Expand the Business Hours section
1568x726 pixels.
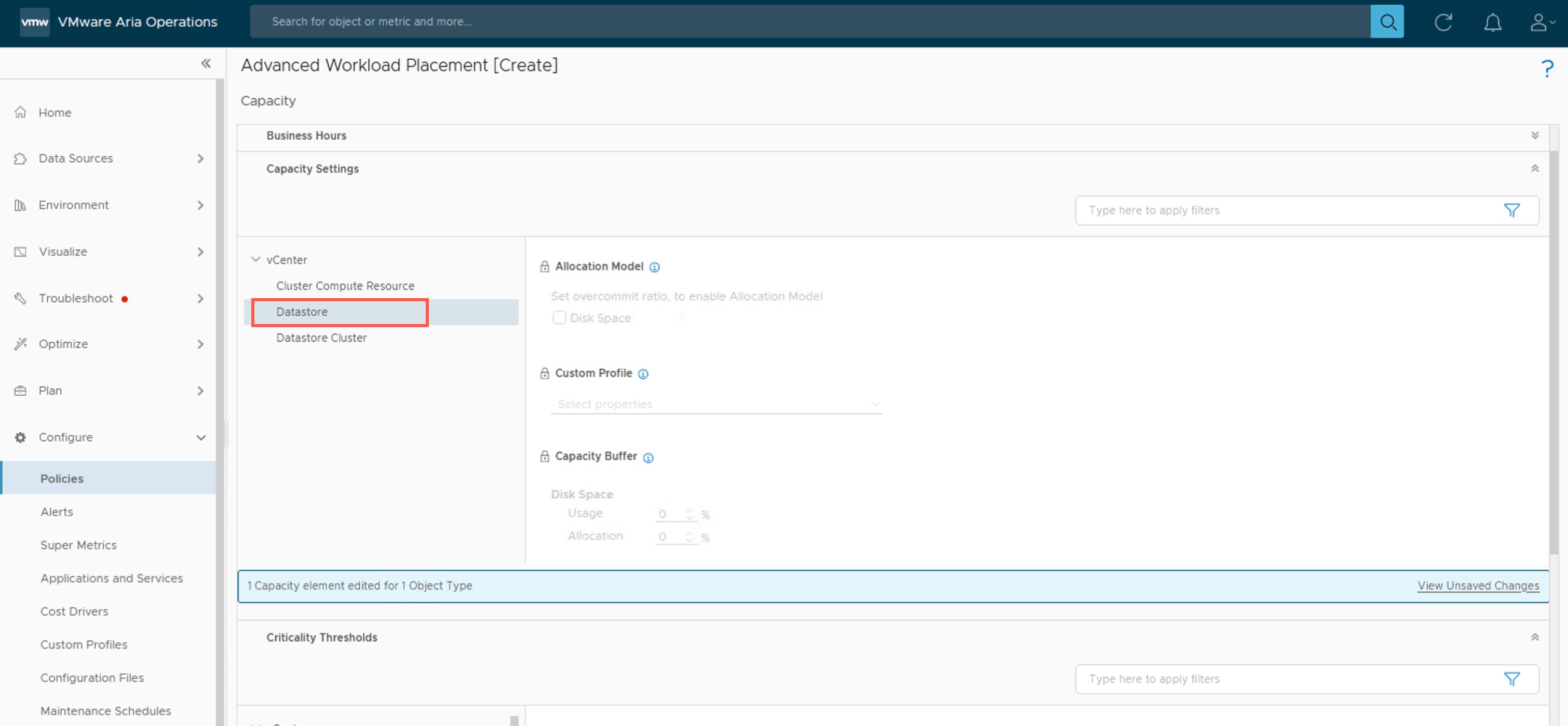(x=1535, y=136)
